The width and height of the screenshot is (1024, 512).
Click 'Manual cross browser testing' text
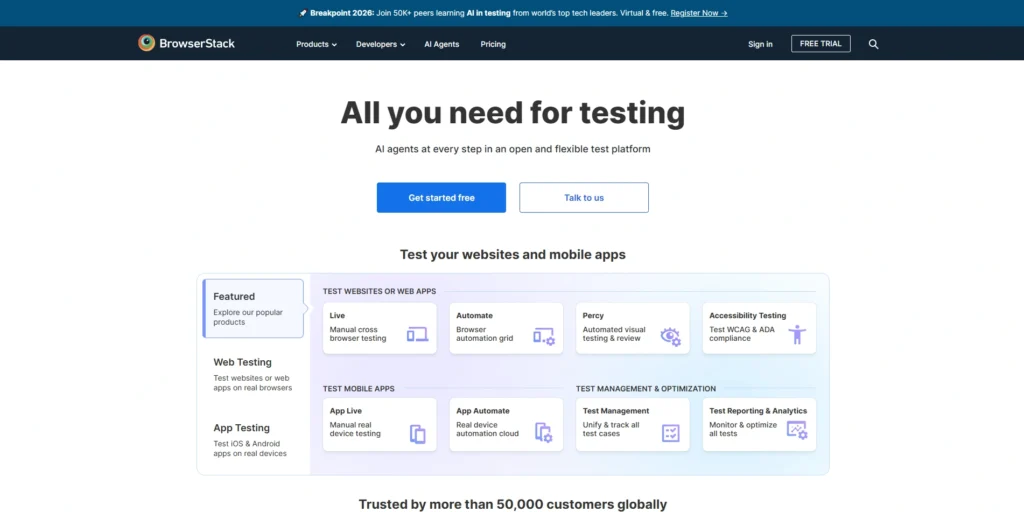(x=358, y=334)
